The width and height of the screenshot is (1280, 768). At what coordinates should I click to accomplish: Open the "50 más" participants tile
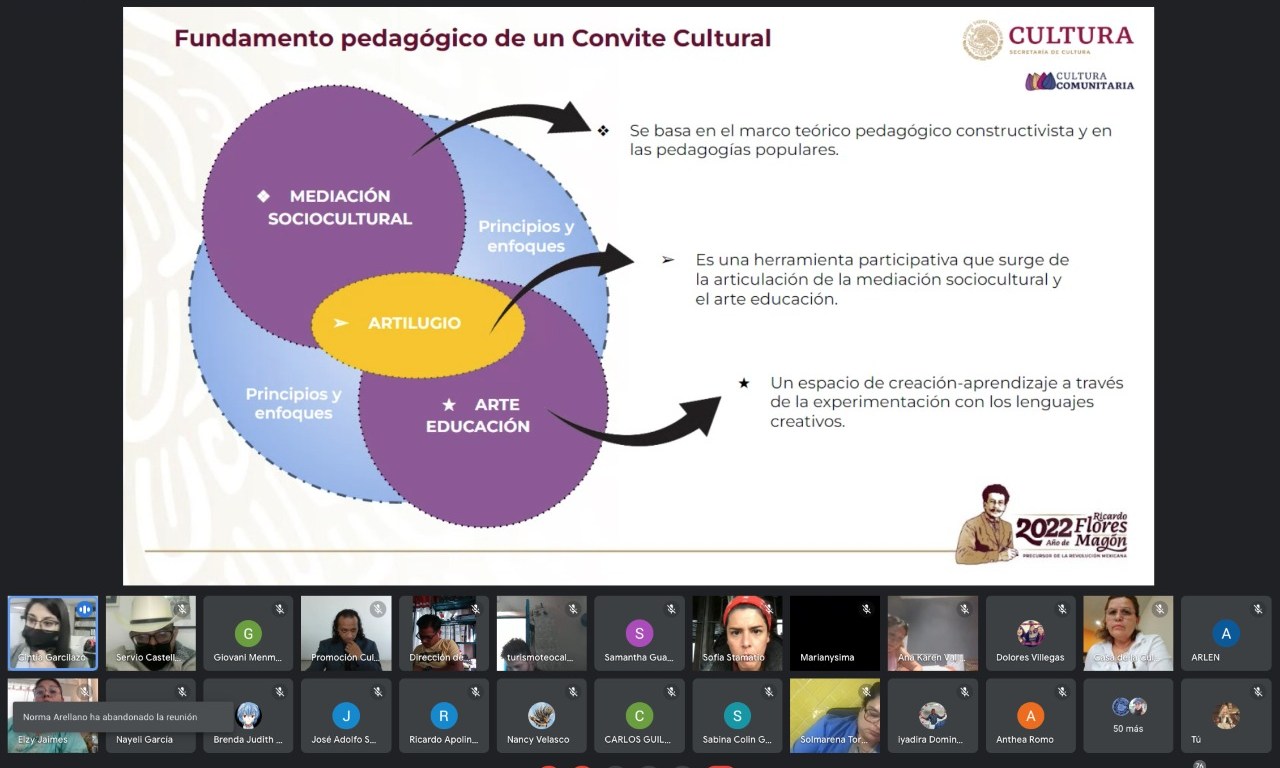pyautogui.click(x=1127, y=716)
